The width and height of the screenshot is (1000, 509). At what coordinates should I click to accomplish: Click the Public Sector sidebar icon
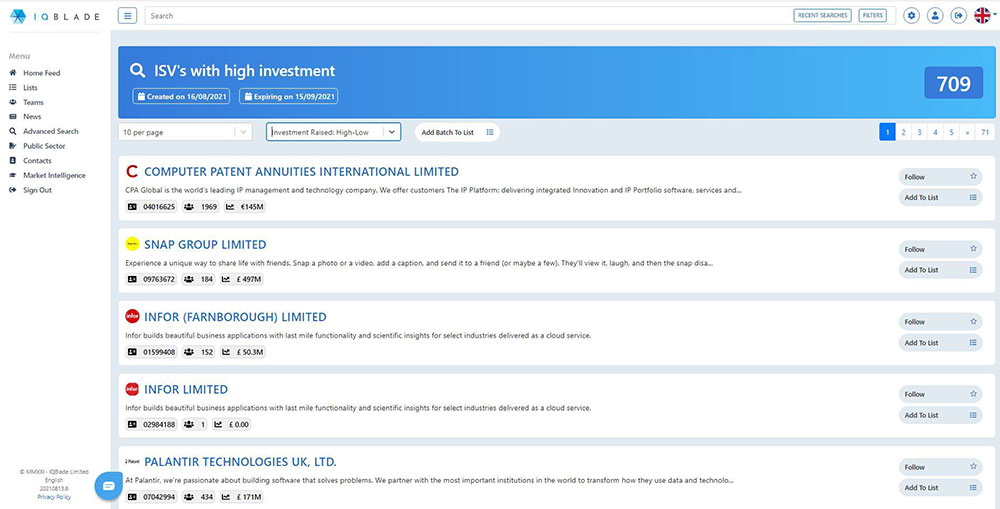(x=13, y=146)
